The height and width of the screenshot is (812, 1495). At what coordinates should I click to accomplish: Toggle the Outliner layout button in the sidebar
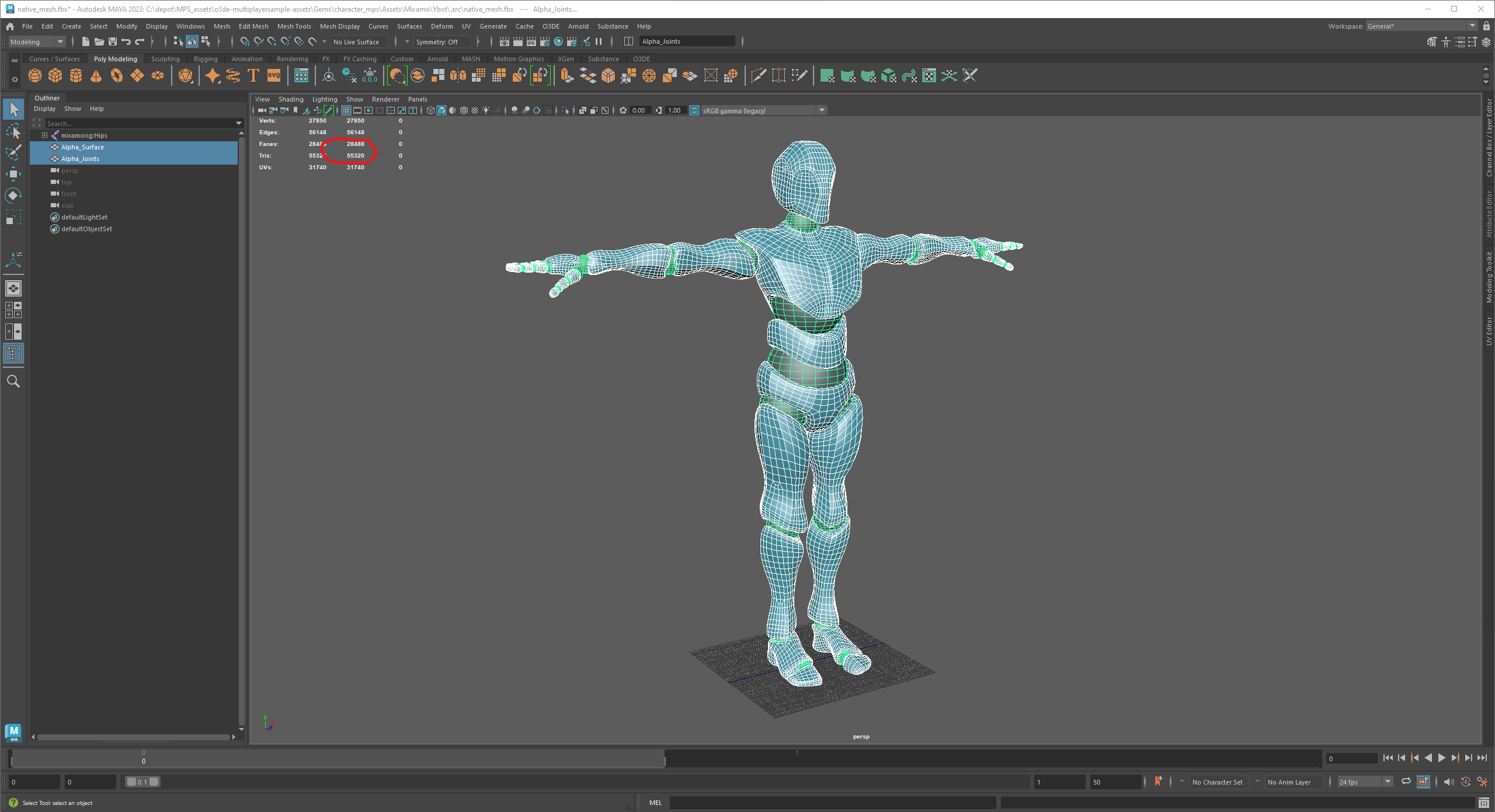tap(13, 353)
